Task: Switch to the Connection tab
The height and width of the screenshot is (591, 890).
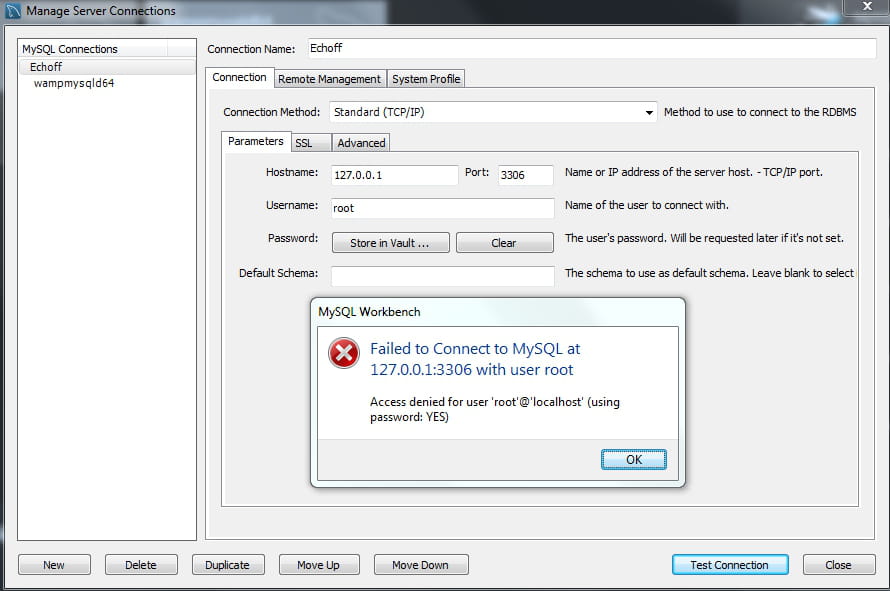Action: (x=240, y=77)
